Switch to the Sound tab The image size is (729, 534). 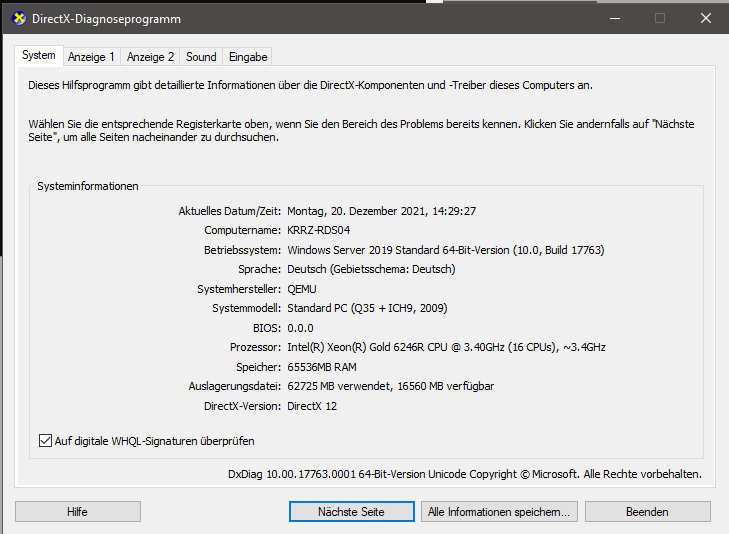(201, 57)
